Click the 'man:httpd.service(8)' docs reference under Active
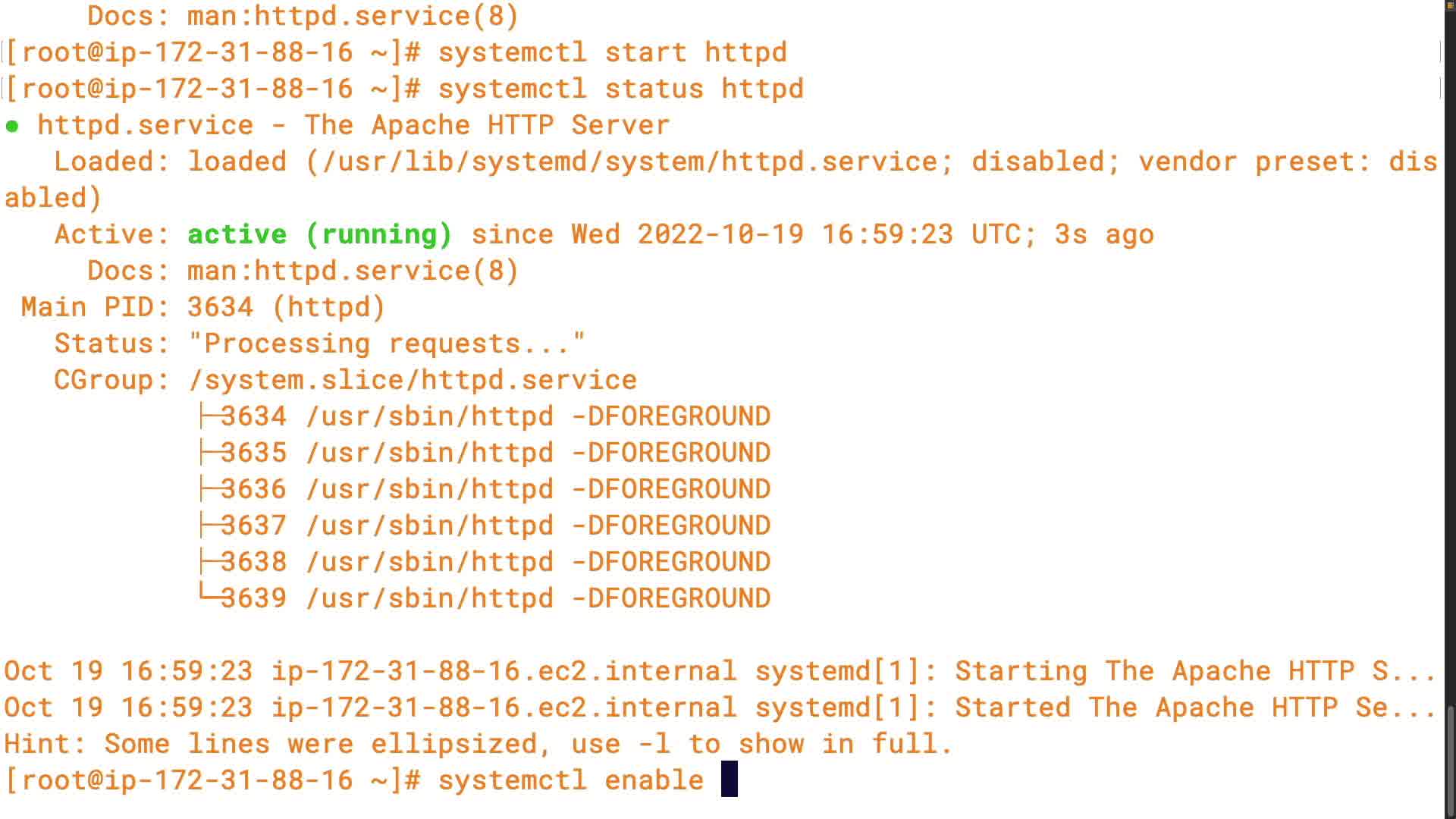Viewport: 1456px width, 819px height. [353, 271]
